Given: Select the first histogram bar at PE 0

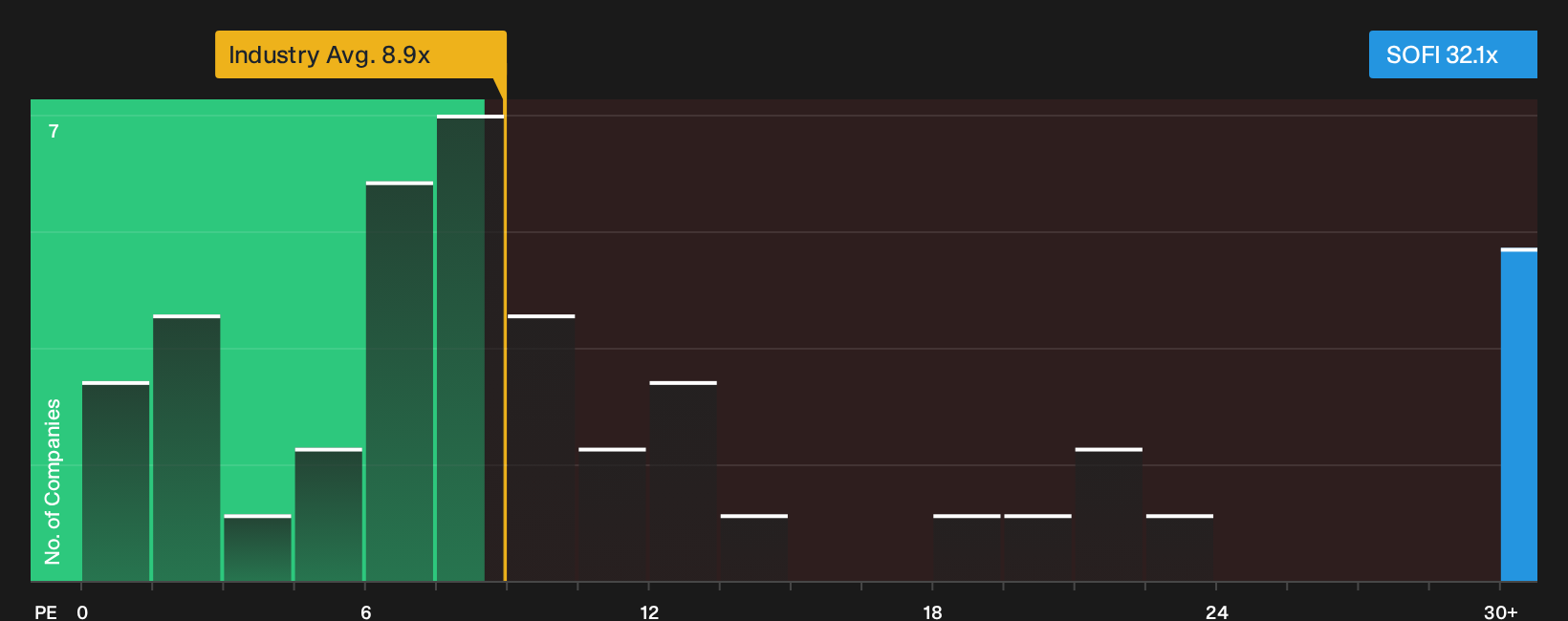Looking at the screenshot, I should (x=116, y=482).
